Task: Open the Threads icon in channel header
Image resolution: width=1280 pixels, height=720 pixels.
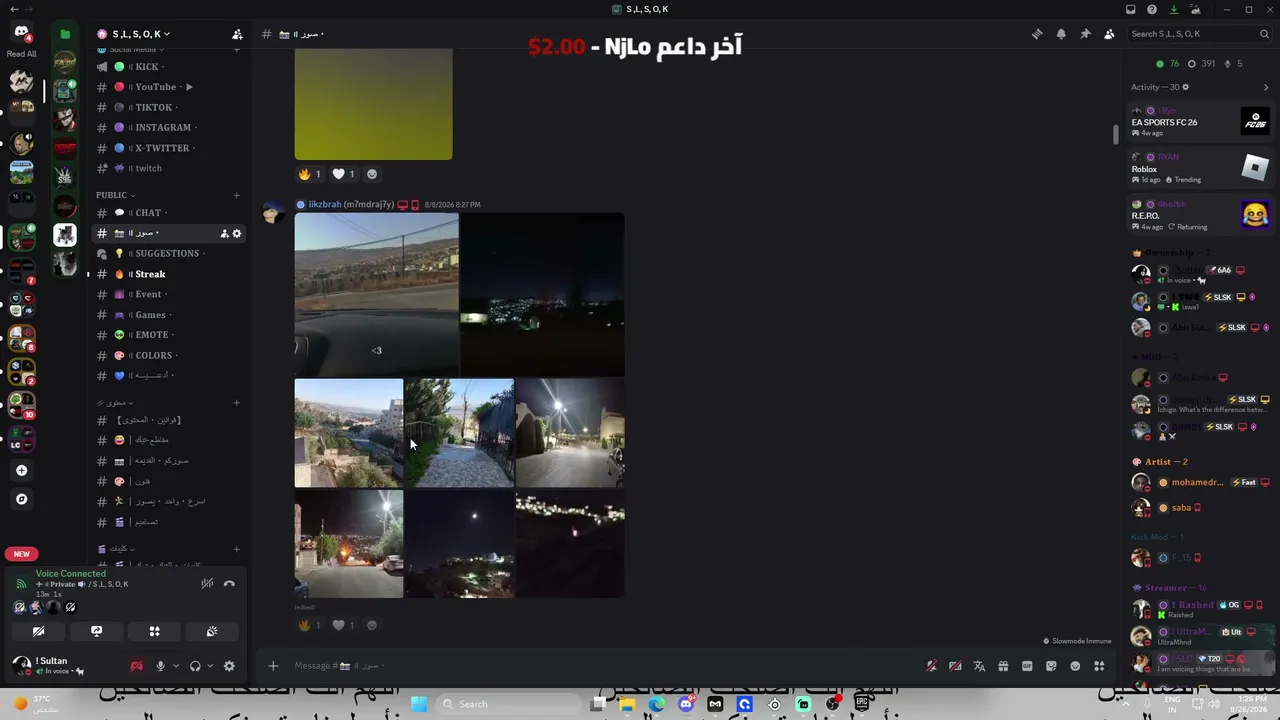Action: tap(1037, 34)
